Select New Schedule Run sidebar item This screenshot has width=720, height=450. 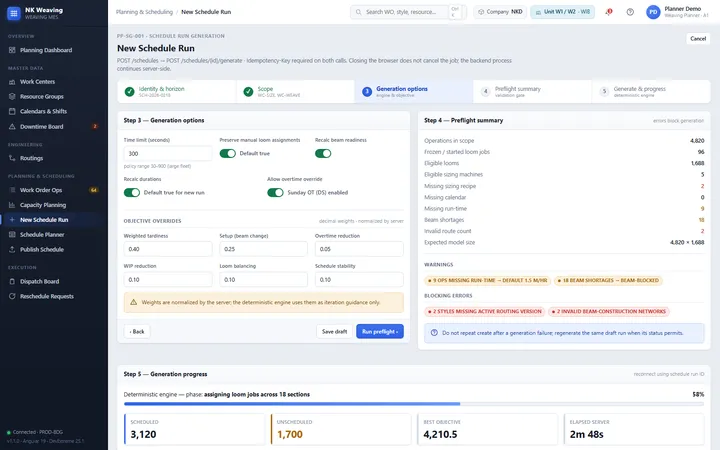tap(54, 219)
